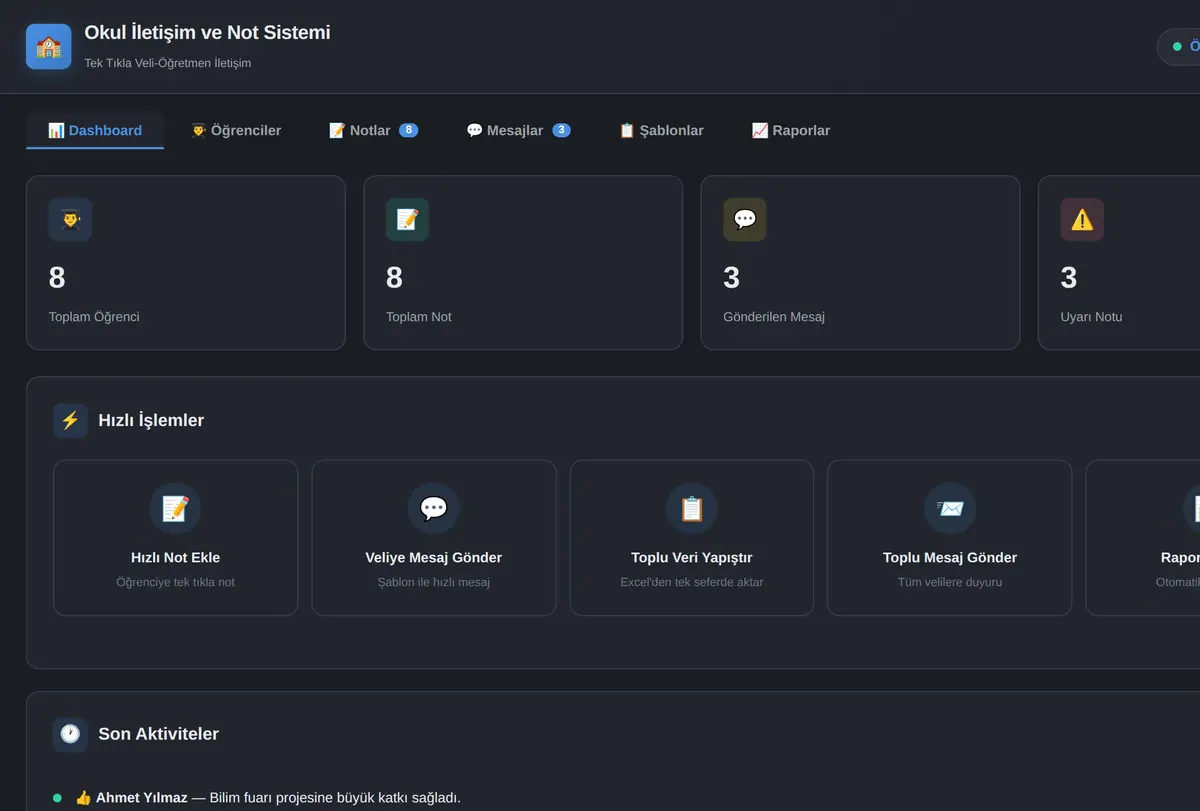Click the text Tüm velilere duyuru
The width and height of the screenshot is (1200, 811).
(x=950, y=582)
